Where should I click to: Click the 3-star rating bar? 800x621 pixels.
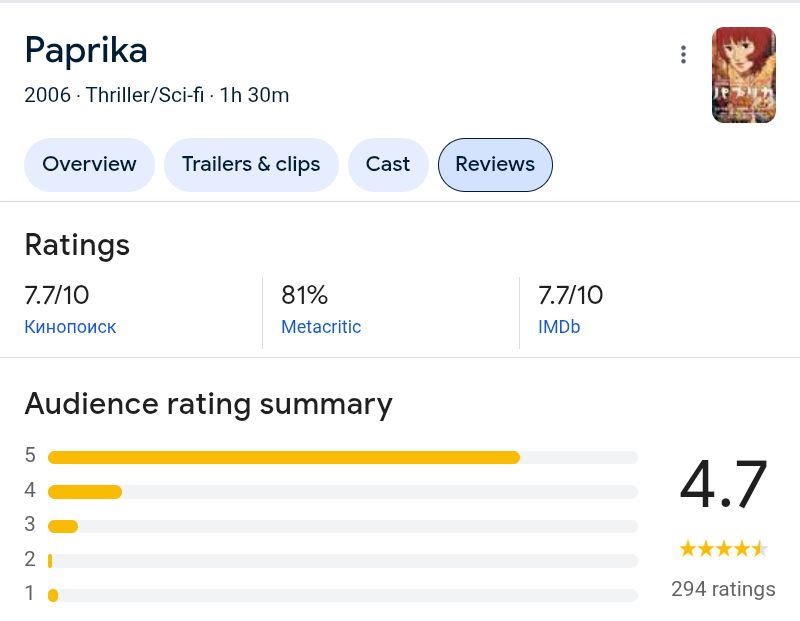(342, 526)
